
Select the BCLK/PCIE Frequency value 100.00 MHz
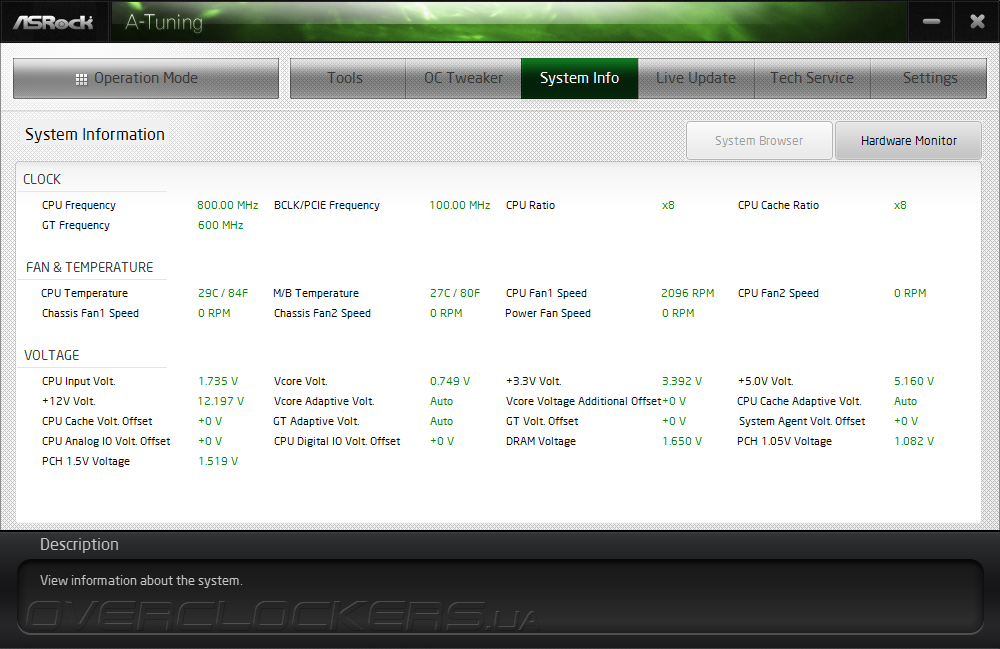[460, 205]
